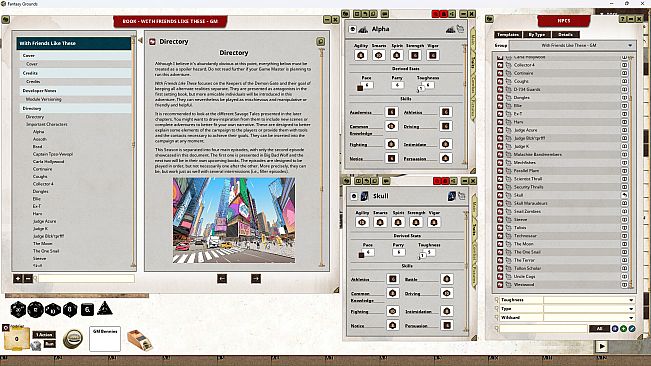Viewport: 651px width, 366px height.
Task: Toggle the Run setting
Action: coord(49,344)
